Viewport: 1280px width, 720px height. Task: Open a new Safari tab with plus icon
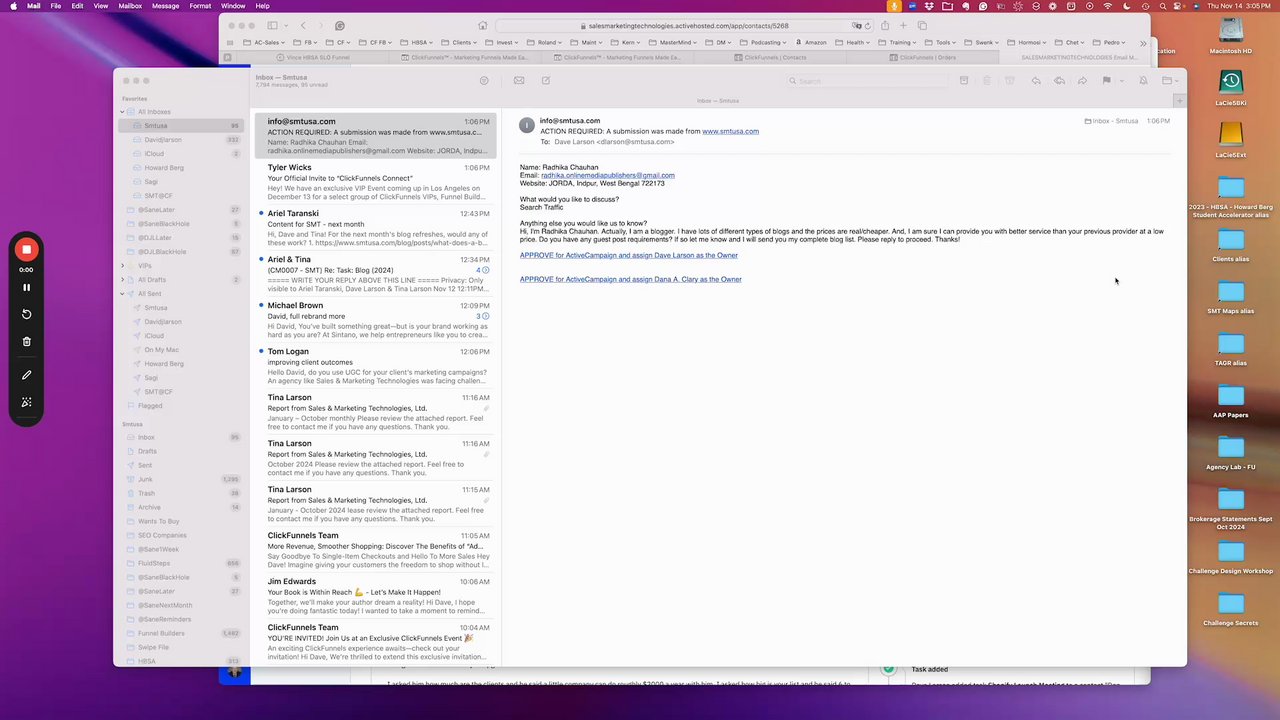coord(903,26)
